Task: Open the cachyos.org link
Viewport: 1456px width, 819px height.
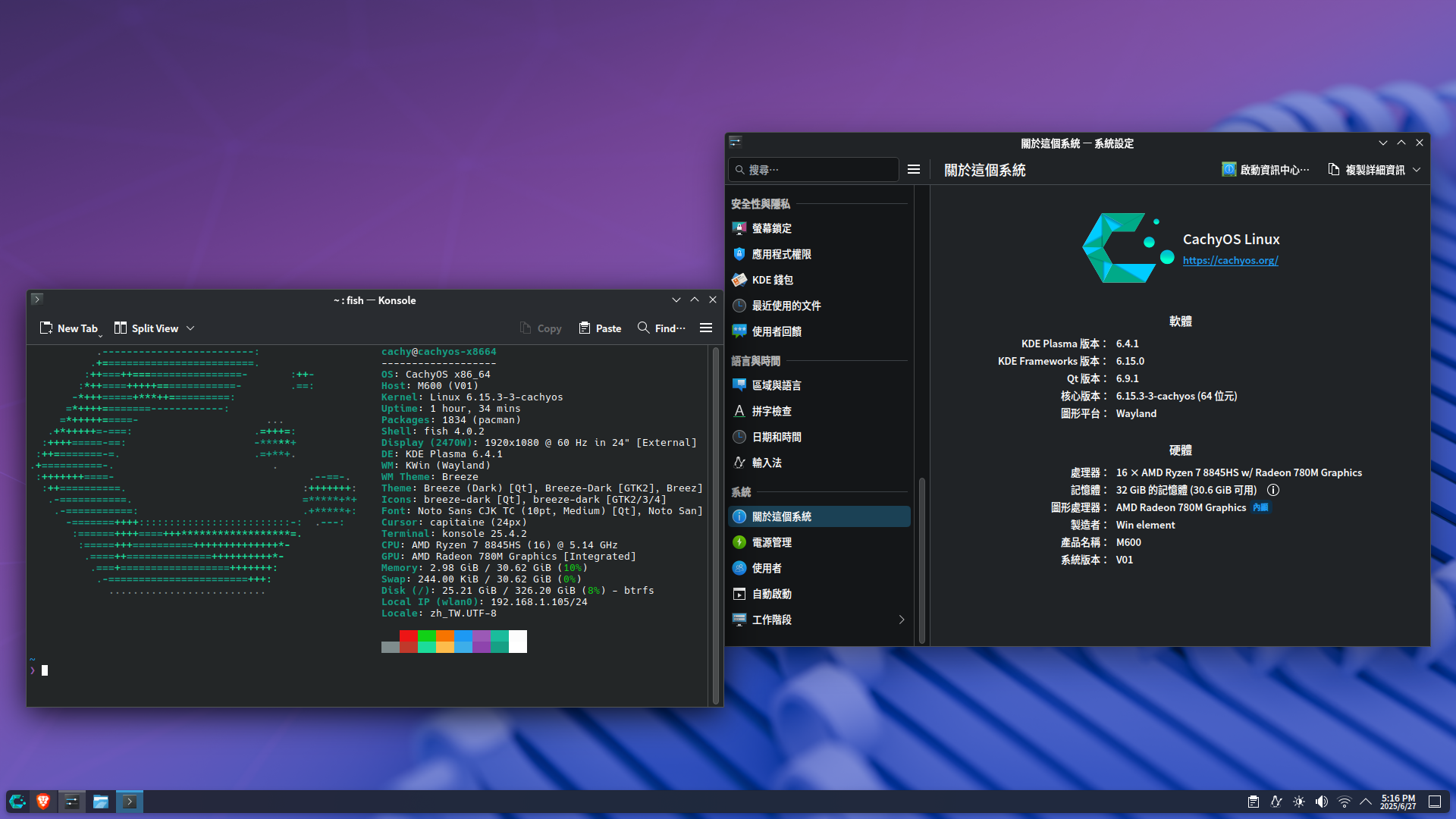Action: coord(1230,260)
